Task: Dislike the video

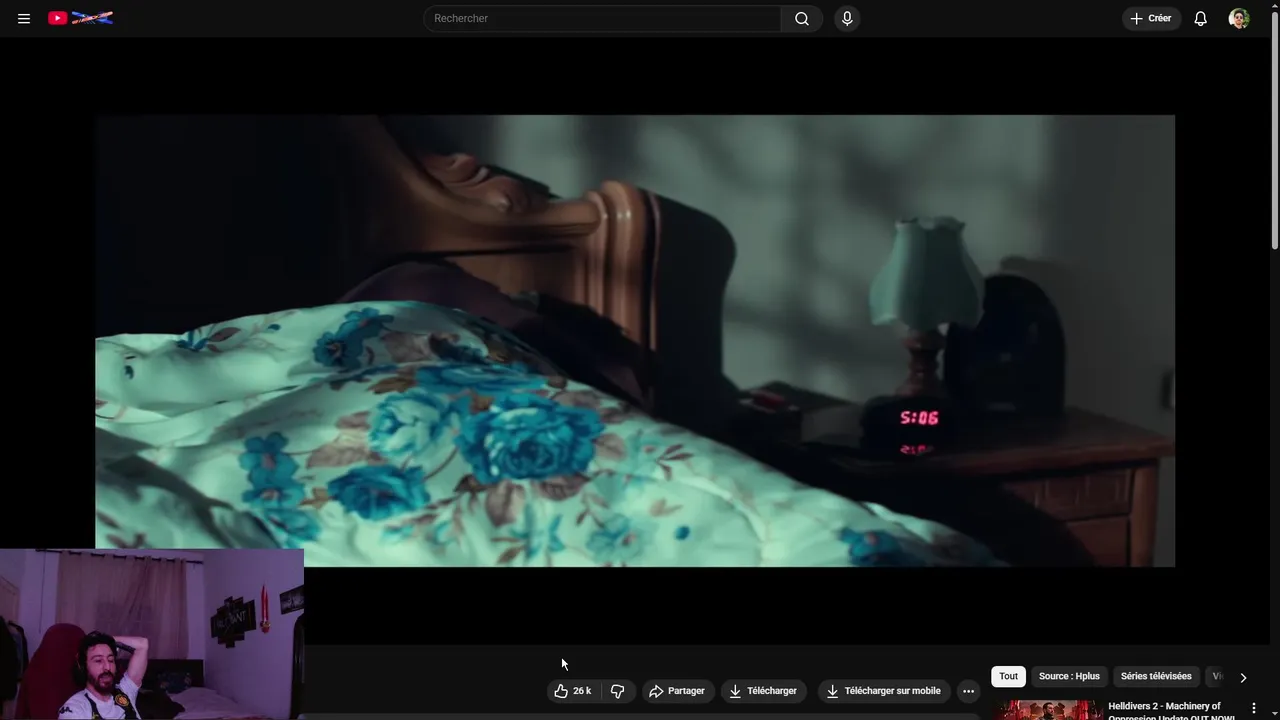Action: coord(618,691)
